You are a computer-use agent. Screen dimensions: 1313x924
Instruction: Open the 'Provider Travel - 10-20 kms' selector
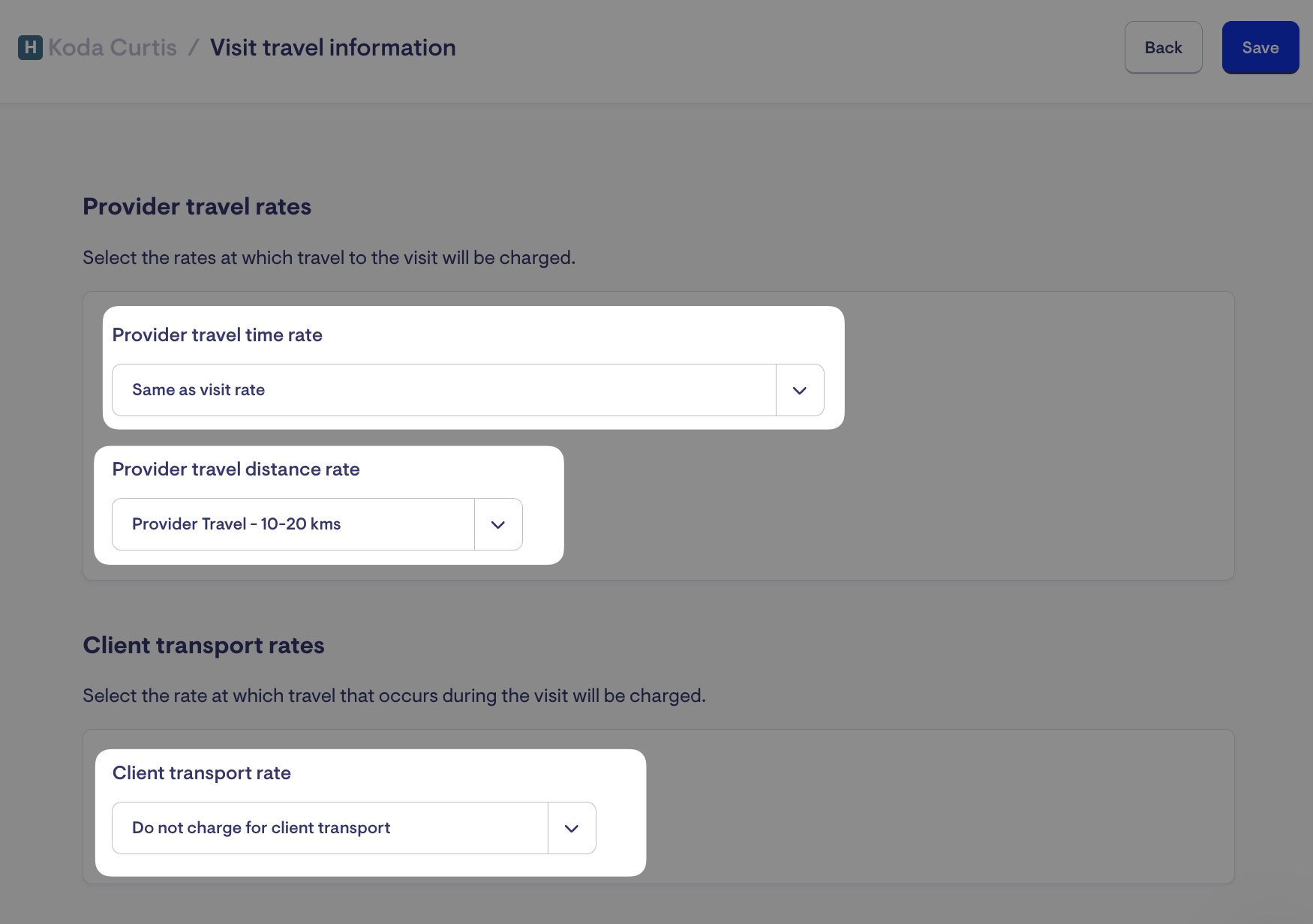tap(293, 524)
